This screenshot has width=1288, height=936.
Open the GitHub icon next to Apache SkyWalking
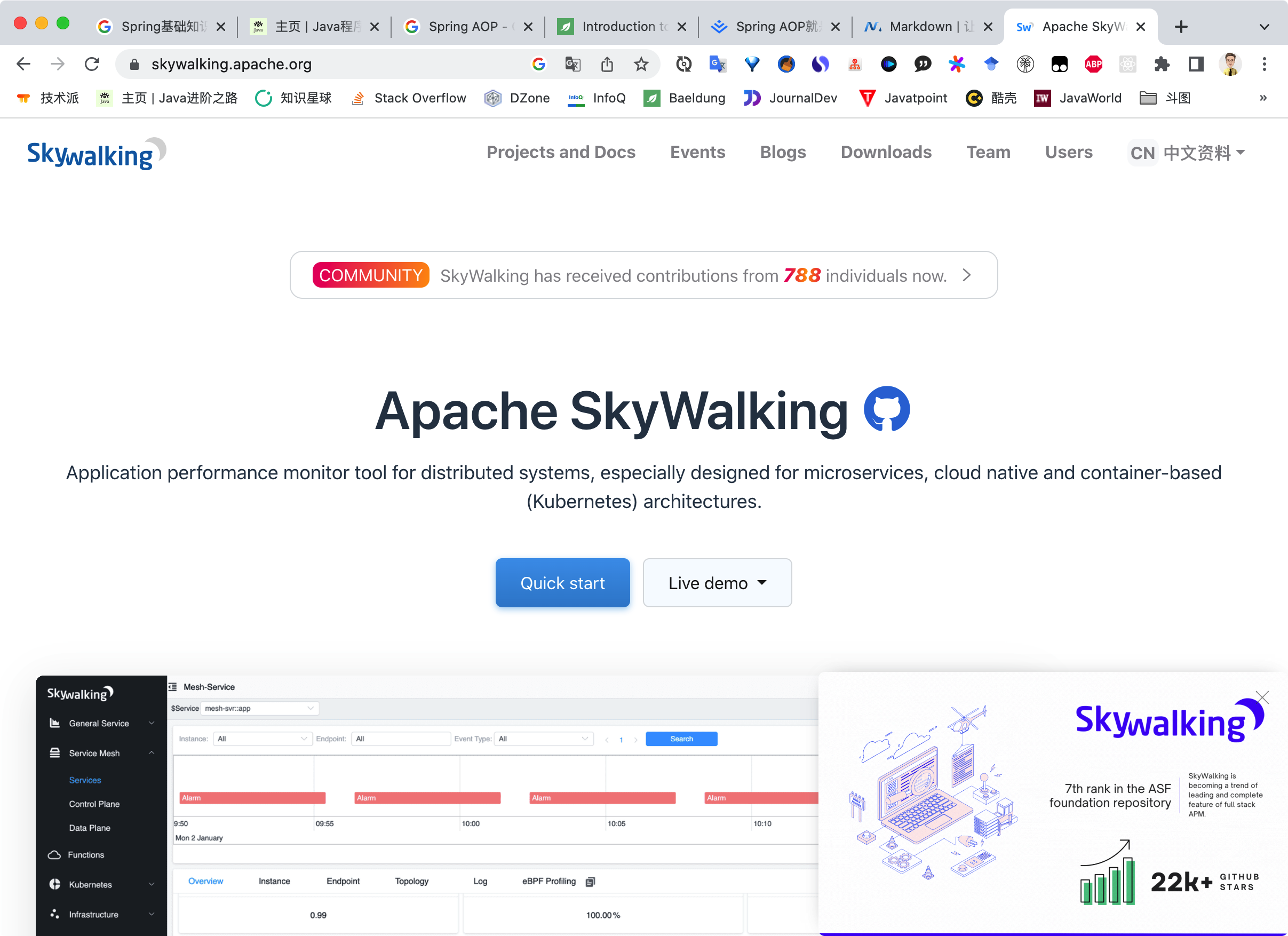tap(886, 409)
